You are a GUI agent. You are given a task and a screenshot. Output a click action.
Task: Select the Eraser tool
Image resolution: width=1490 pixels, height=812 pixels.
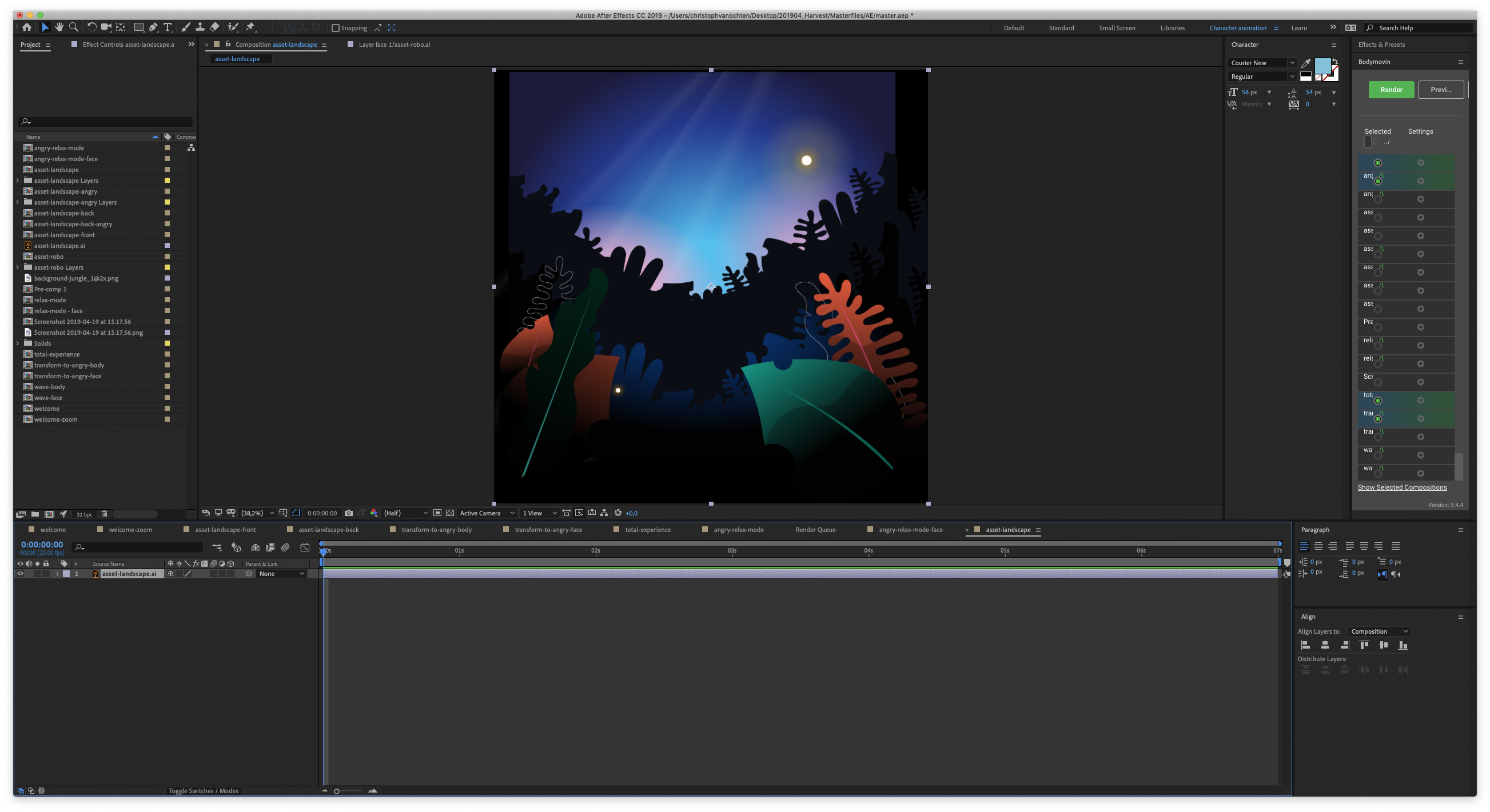coord(214,27)
